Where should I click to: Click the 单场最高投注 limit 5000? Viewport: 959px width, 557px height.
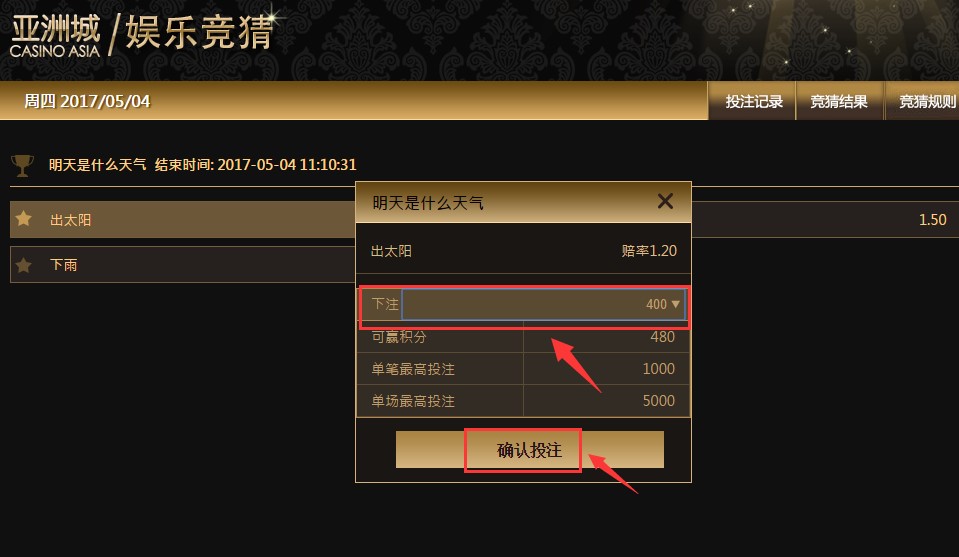[659, 400]
